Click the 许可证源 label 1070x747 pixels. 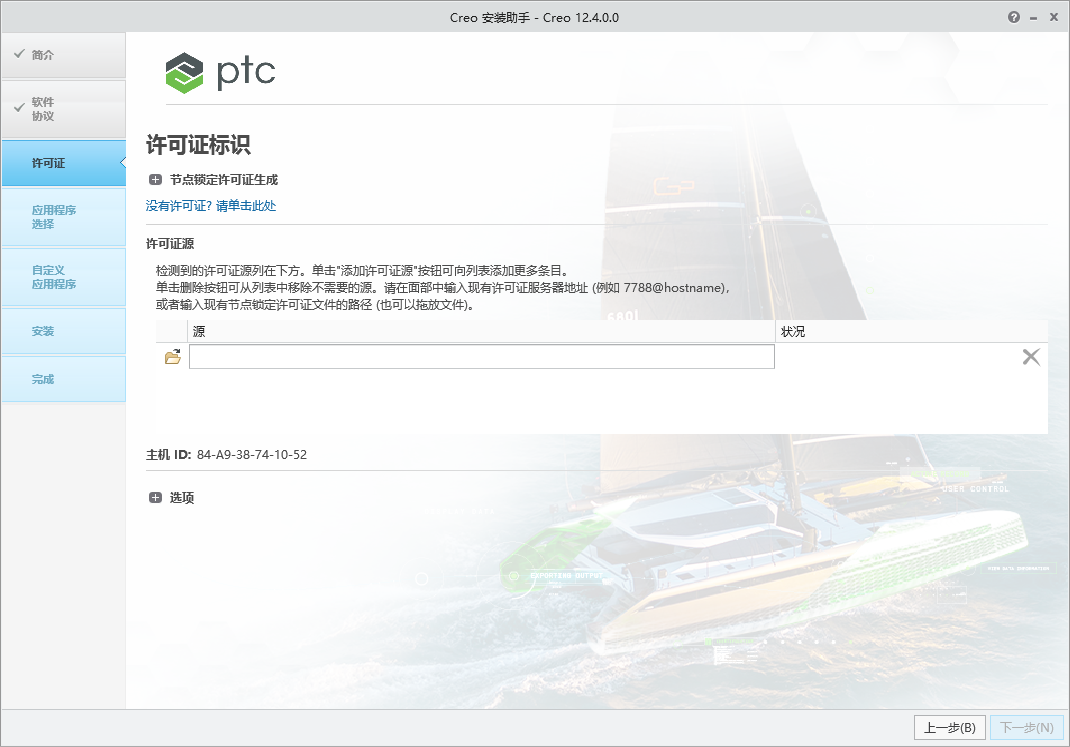[x=170, y=244]
